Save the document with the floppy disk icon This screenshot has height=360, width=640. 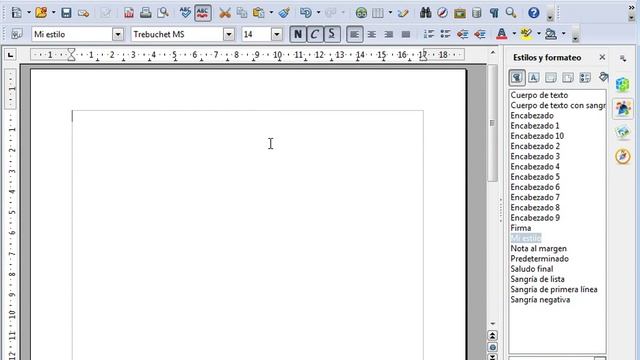tap(66, 13)
